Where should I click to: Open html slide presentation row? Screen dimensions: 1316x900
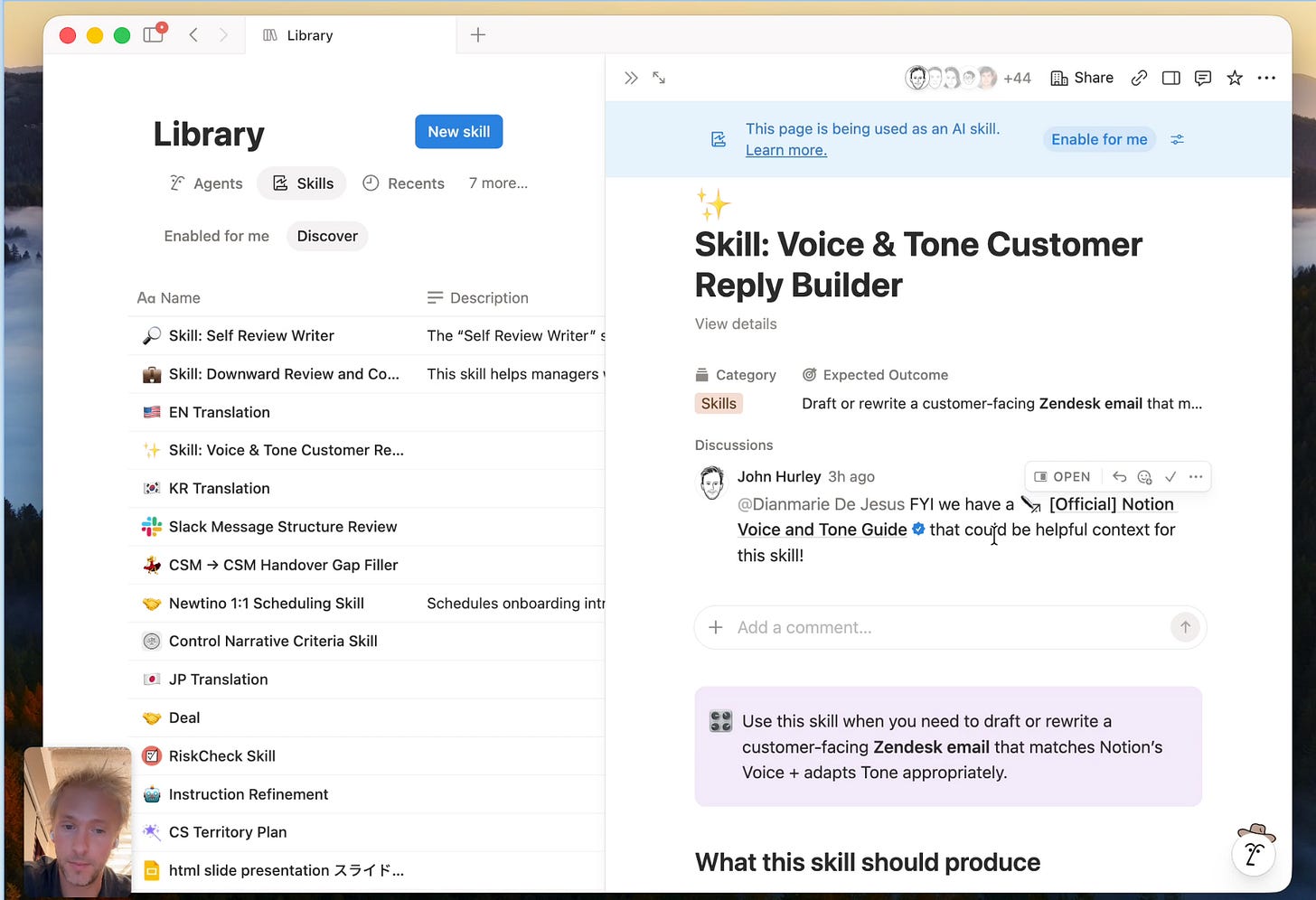pyautogui.click(x=287, y=870)
